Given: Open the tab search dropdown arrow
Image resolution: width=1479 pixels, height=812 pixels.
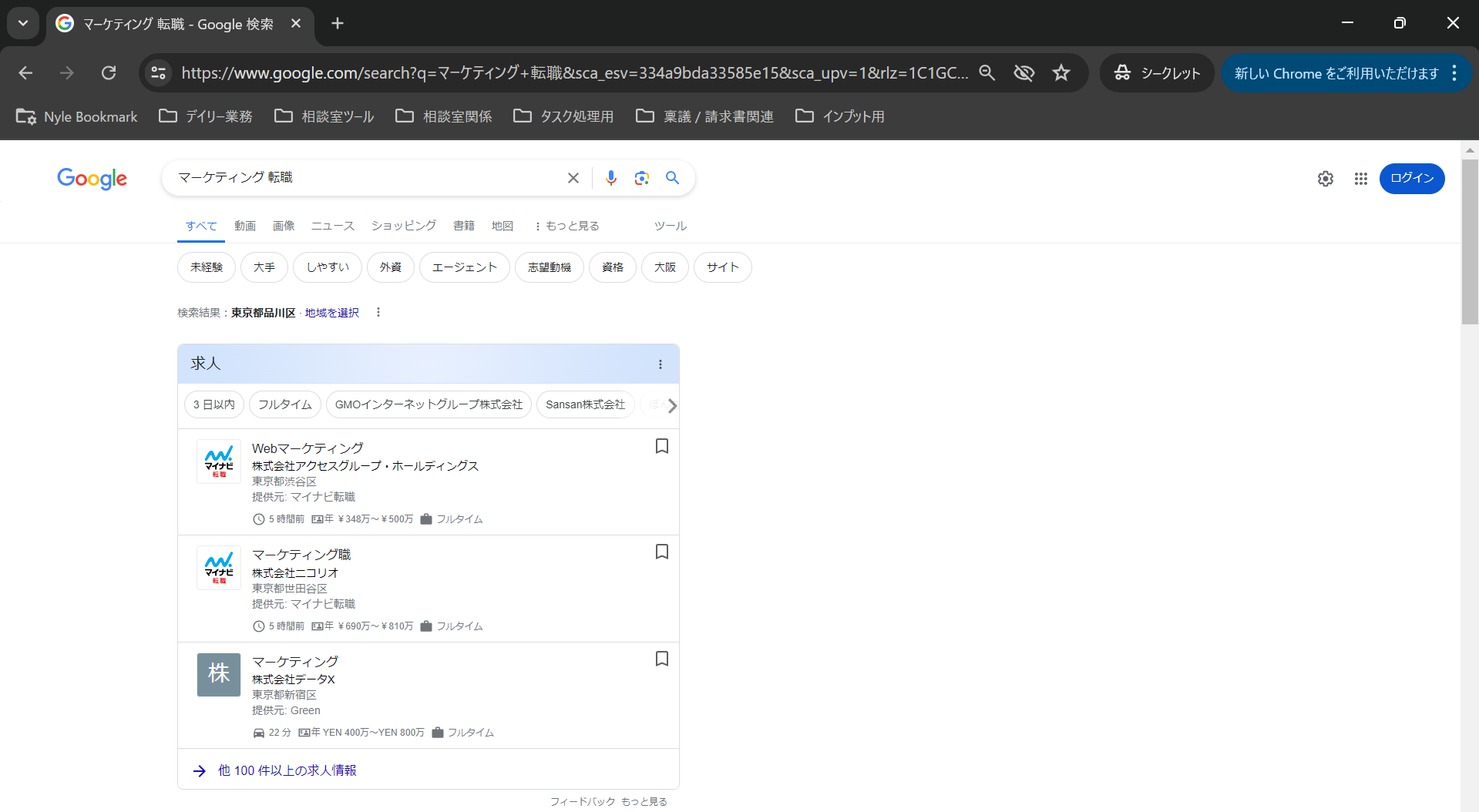Looking at the screenshot, I should (23, 23).
